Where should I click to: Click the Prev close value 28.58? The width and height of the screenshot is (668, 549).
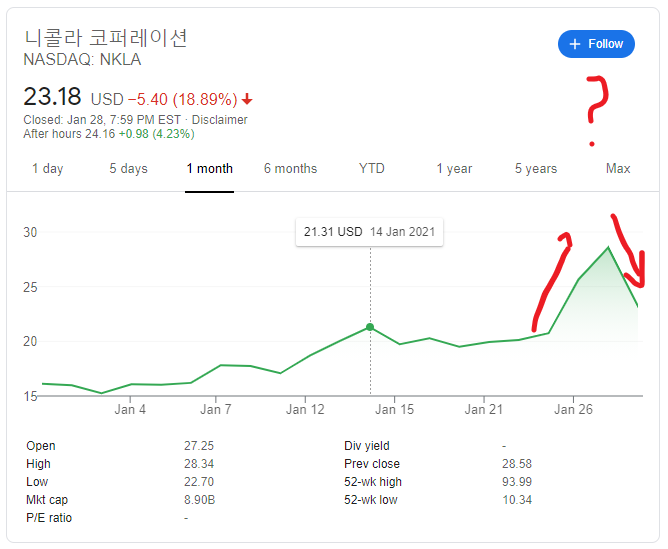(x=517, y=464)
